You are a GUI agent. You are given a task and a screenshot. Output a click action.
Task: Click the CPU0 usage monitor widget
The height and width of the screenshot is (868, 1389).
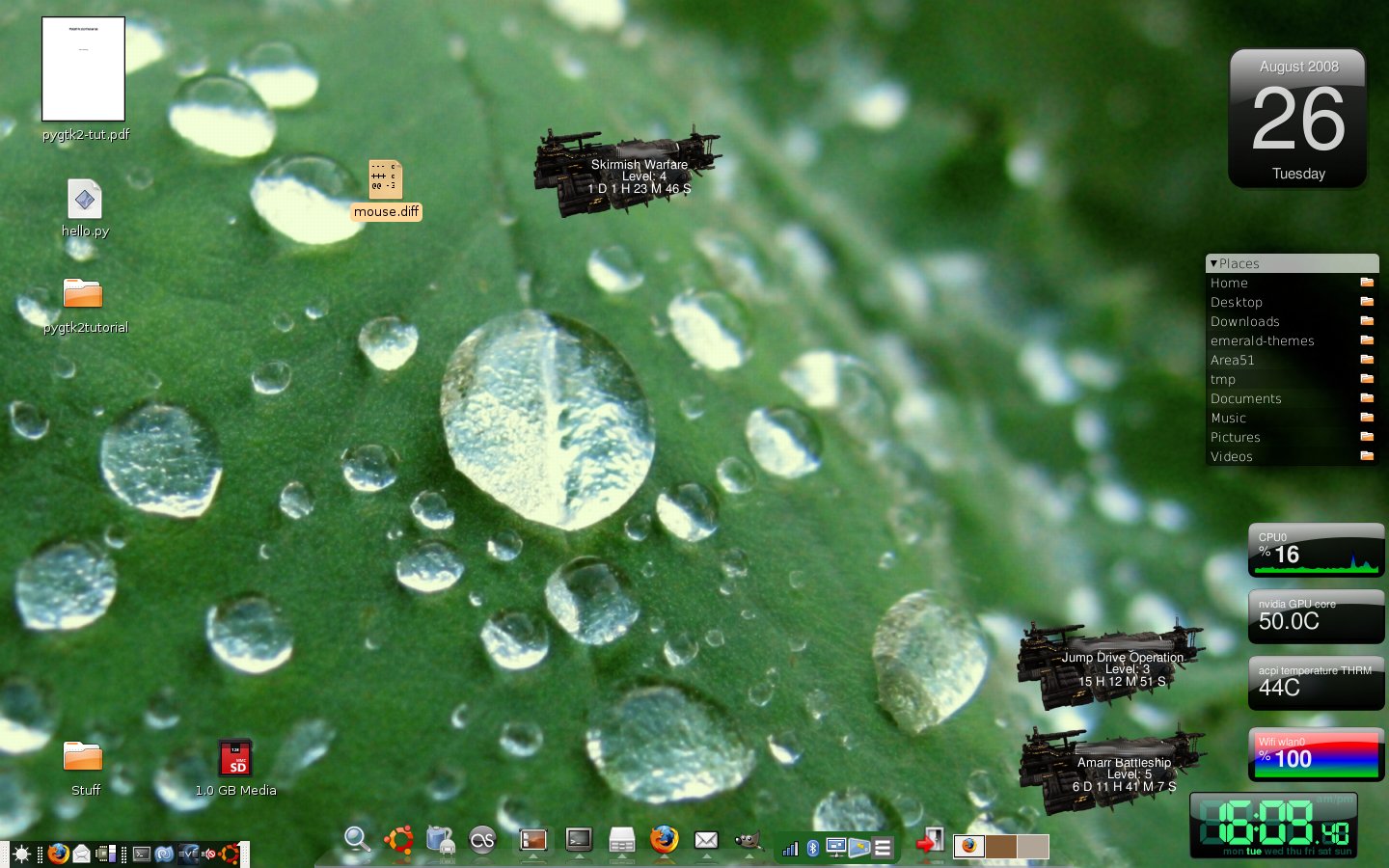click(1316, 550)
